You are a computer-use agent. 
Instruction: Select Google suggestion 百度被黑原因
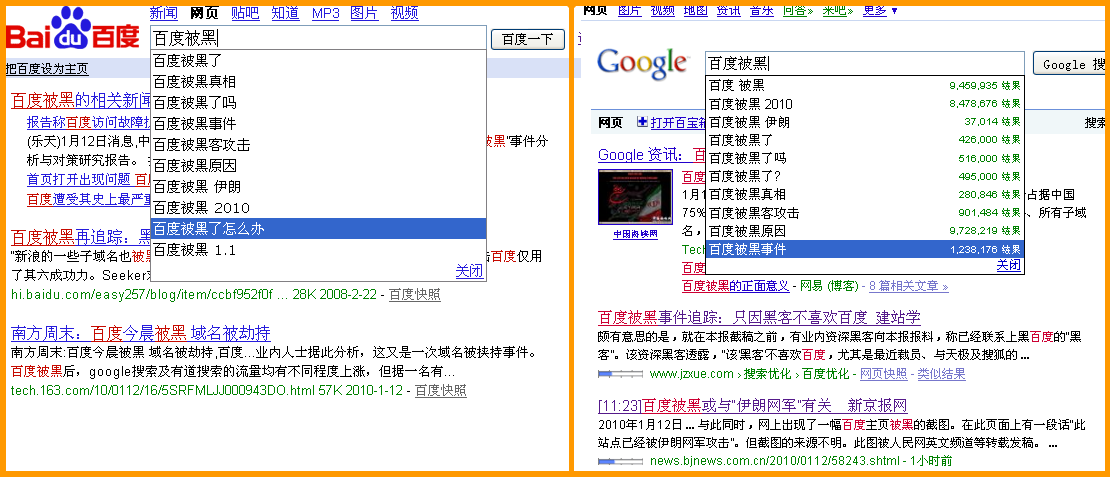pyautogui.click(x=864, y=231)
